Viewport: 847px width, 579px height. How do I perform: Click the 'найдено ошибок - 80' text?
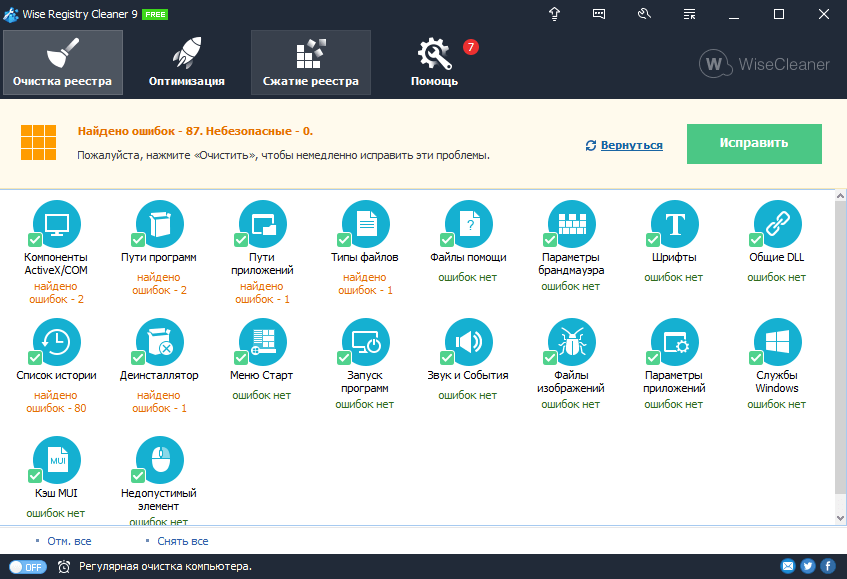coord(56,402)
